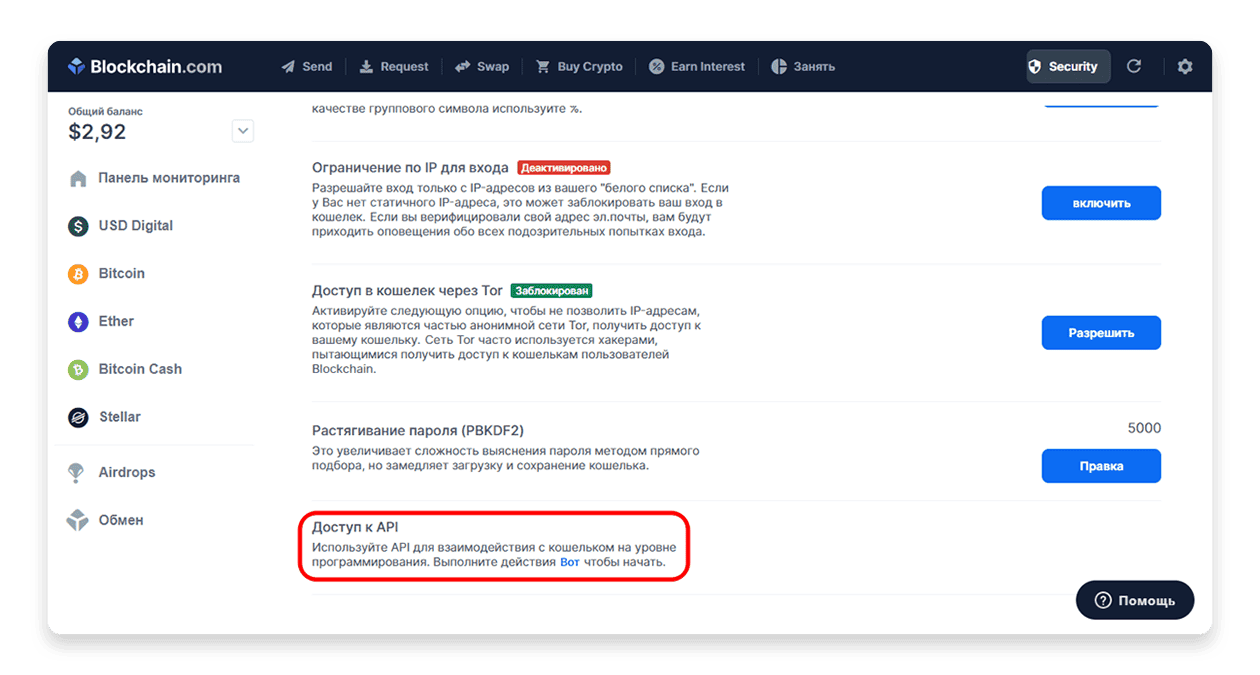Click the Занять pie icon
This screenshot has height=675, width=1260.
coord(779,67)
